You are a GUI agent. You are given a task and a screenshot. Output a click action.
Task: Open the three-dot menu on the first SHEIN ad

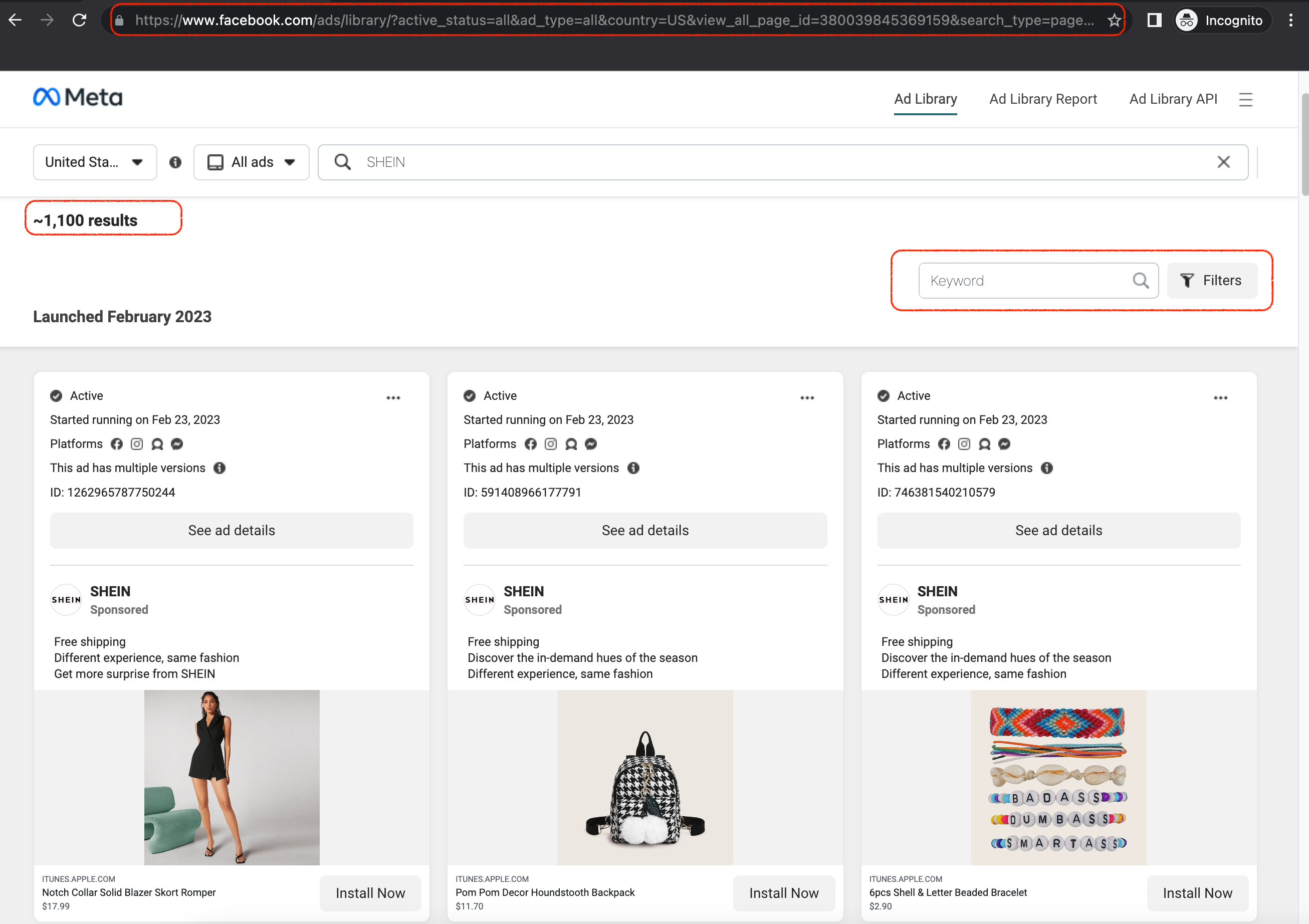pyautogui.click(x=393, y=397)
